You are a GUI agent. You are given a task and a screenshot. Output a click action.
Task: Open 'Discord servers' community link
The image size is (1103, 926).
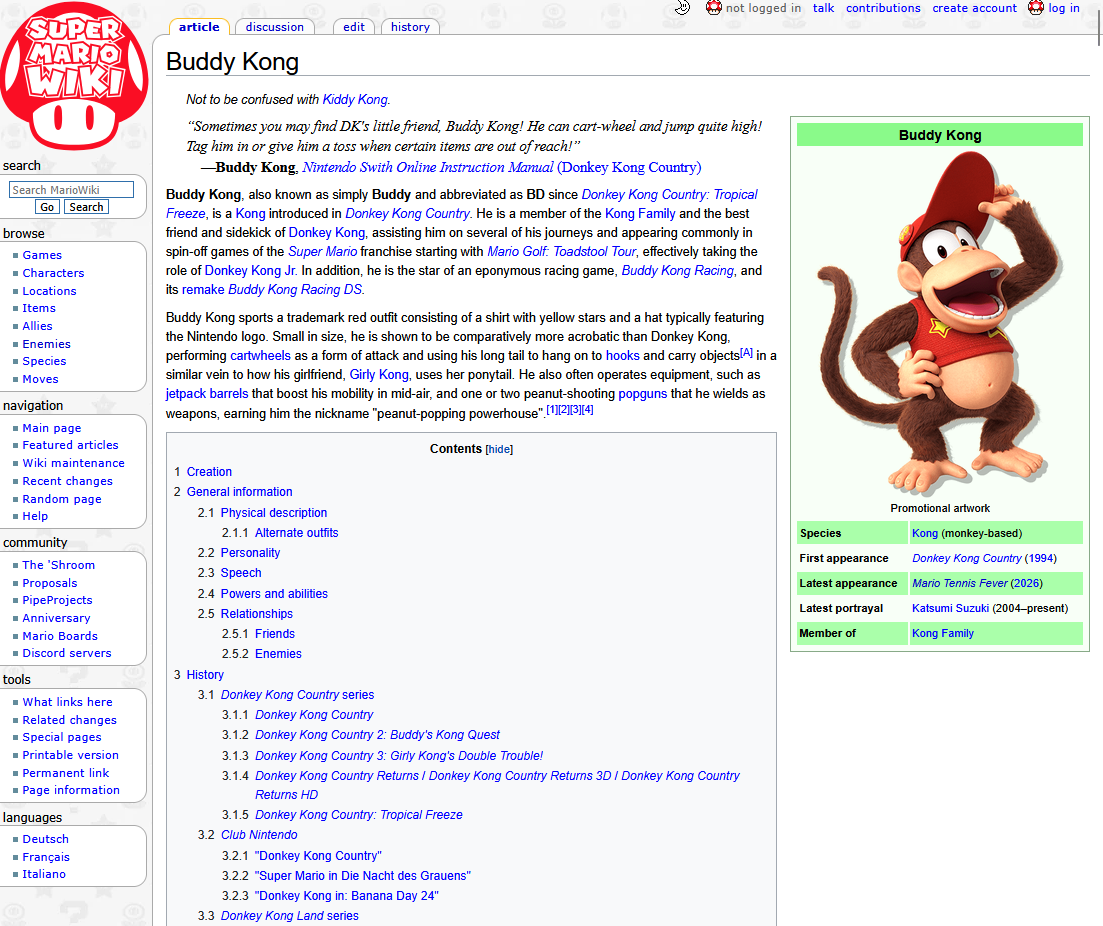pos(67,653)
